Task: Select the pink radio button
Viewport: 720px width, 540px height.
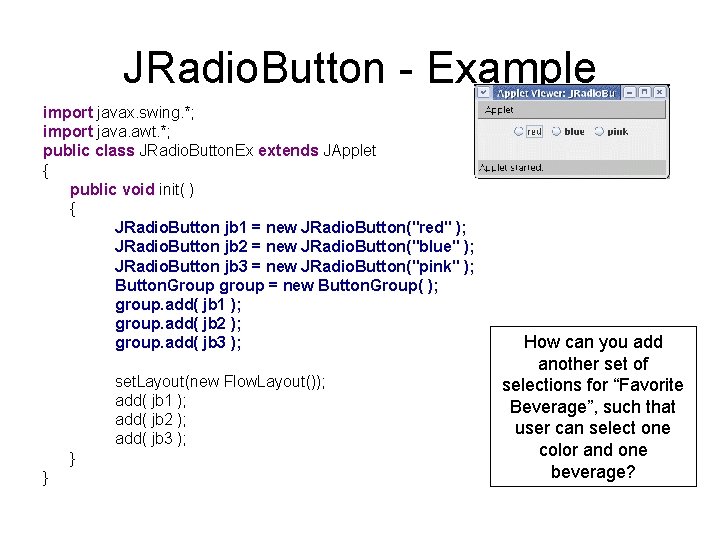Action: [x=611, y=132]
